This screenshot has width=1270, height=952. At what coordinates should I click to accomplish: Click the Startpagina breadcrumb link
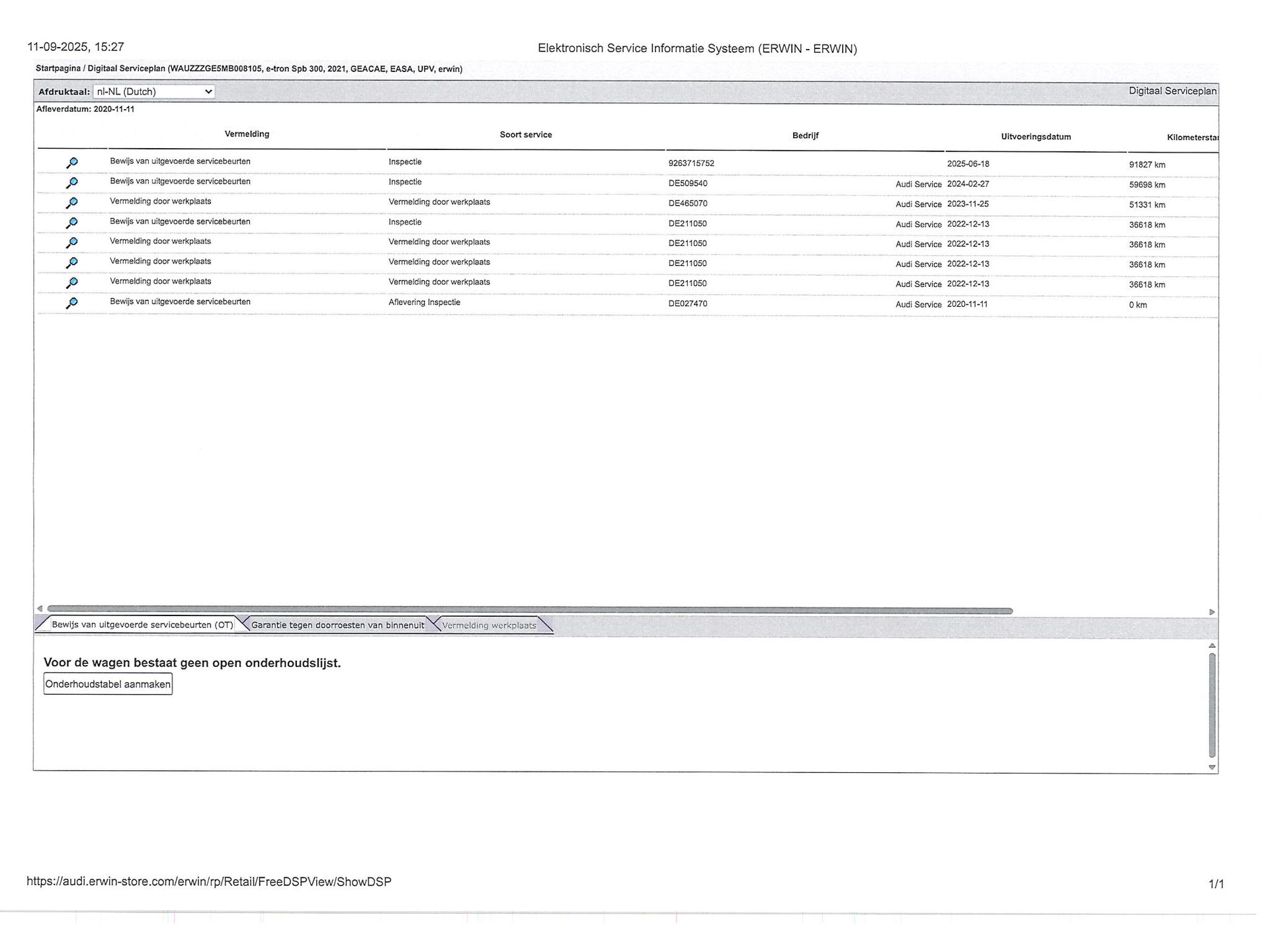pos(58,69)
